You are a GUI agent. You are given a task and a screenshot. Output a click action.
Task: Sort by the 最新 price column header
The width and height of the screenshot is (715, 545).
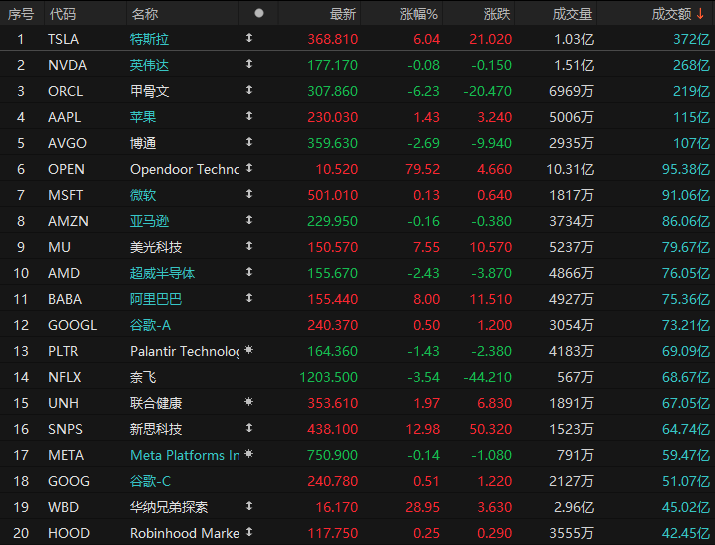[342, 14]
